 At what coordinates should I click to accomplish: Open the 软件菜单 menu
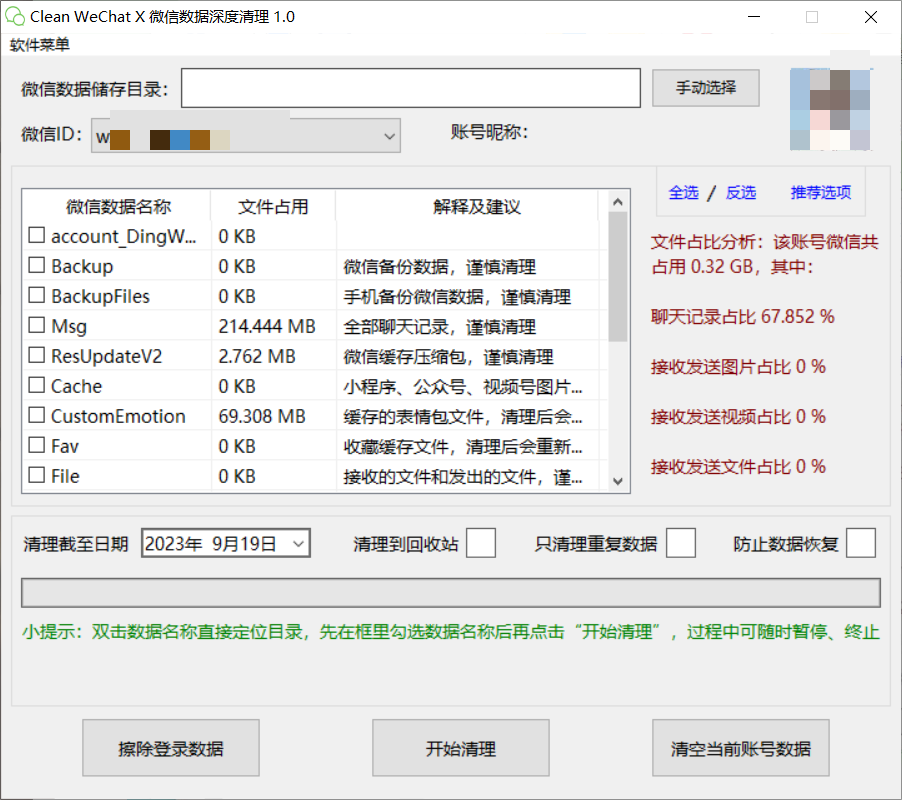coord(40,44)
